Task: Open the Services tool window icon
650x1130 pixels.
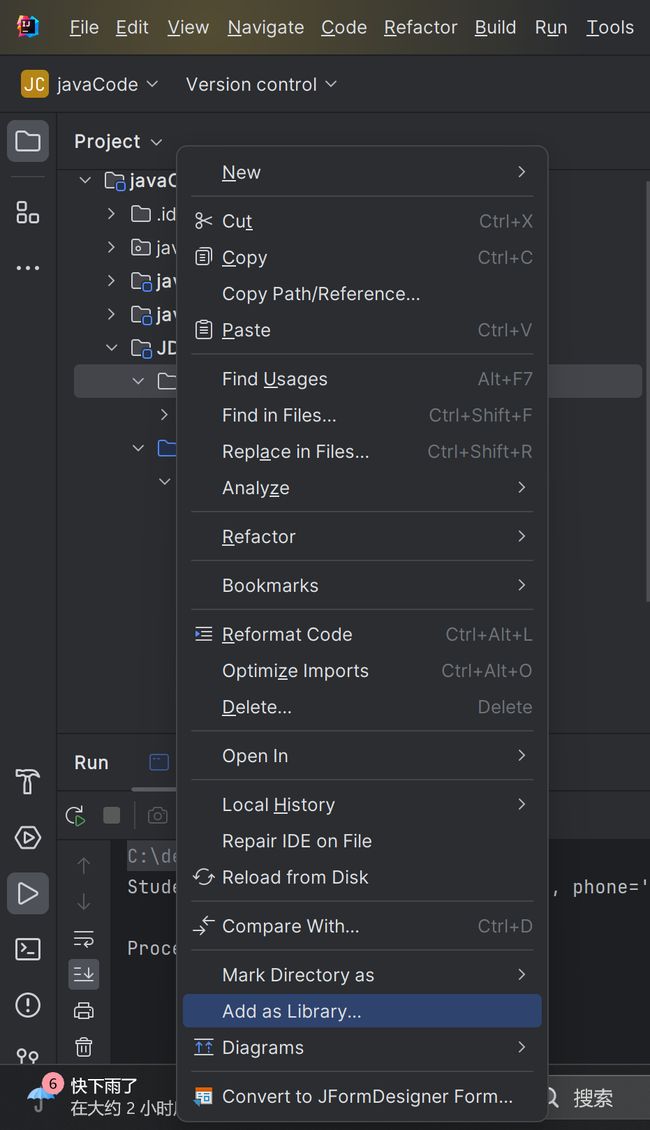Action: 28,837
